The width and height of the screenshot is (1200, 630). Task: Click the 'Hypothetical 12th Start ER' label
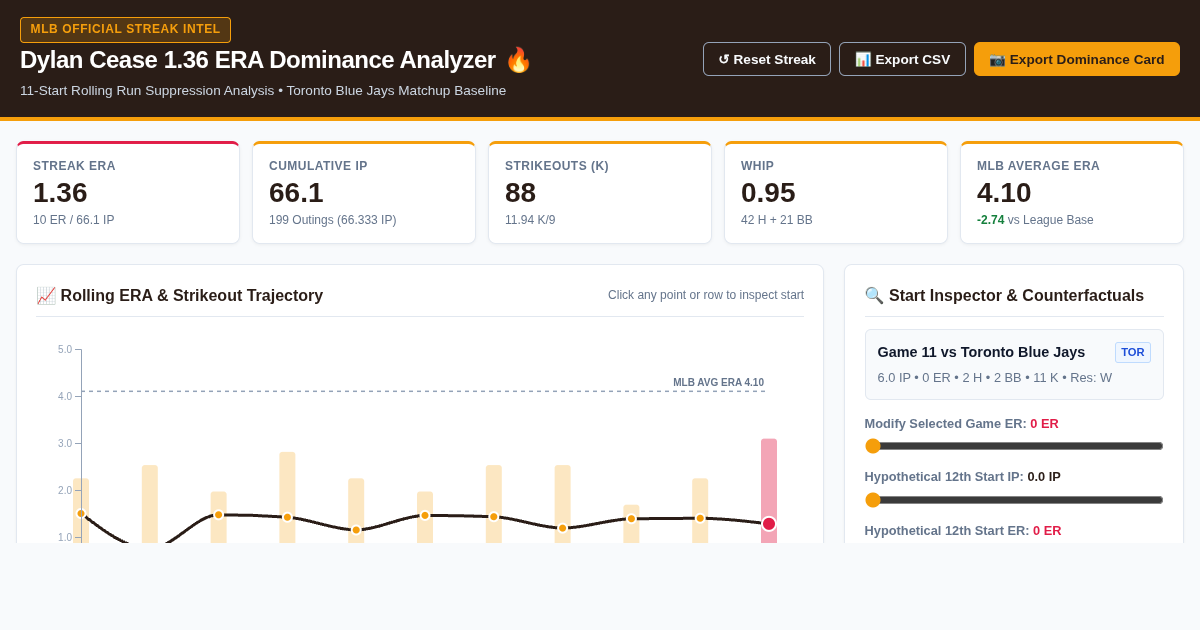(963, 531)
